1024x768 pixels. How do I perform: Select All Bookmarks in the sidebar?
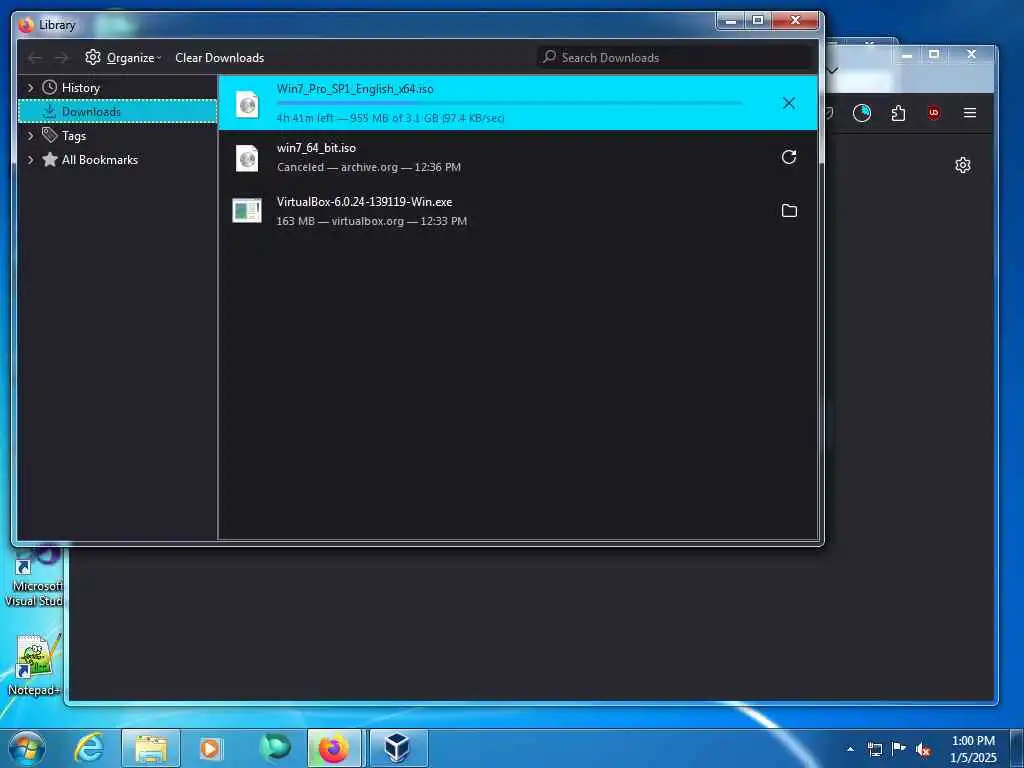[99, 160]
